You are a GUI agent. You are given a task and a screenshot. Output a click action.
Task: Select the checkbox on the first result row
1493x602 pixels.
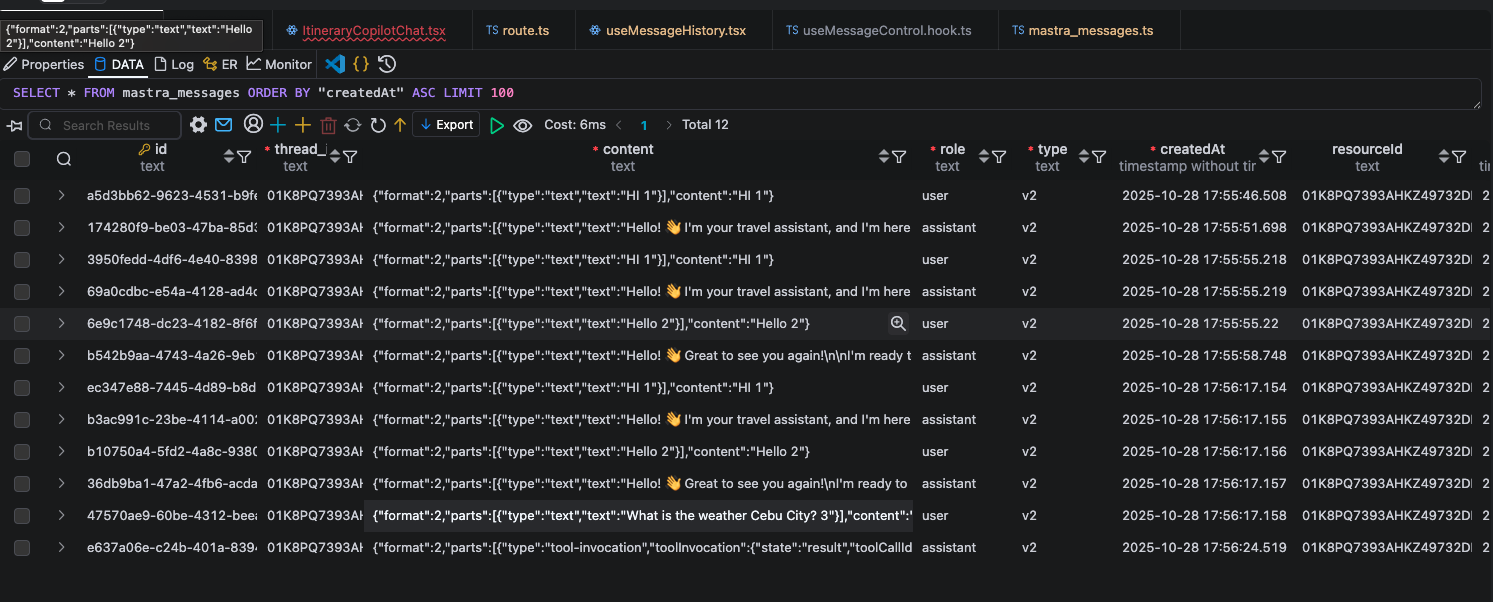(22, 195)
